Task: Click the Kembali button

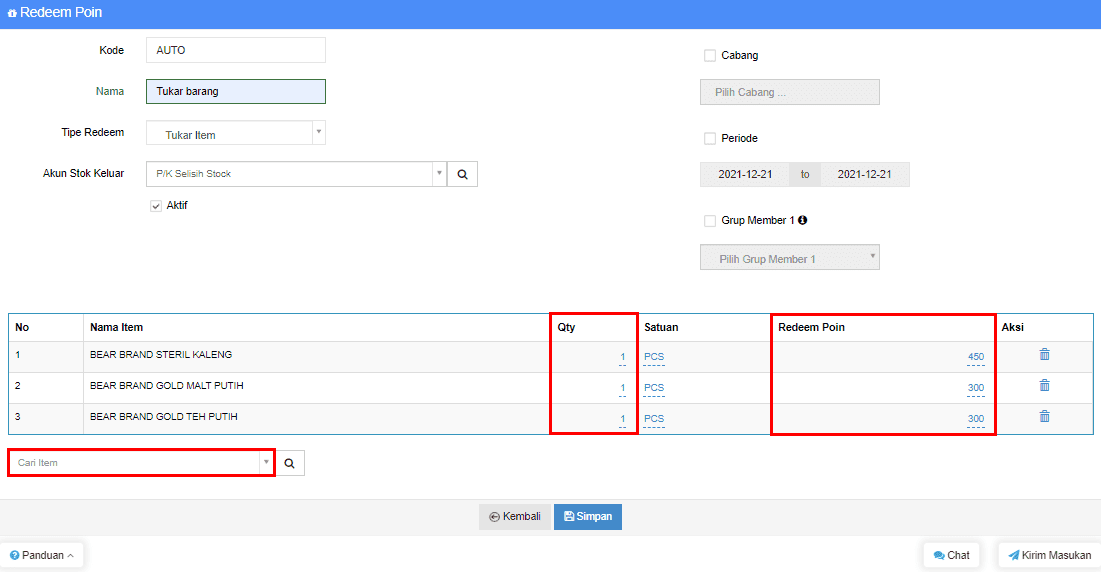Action: [515, 517]
